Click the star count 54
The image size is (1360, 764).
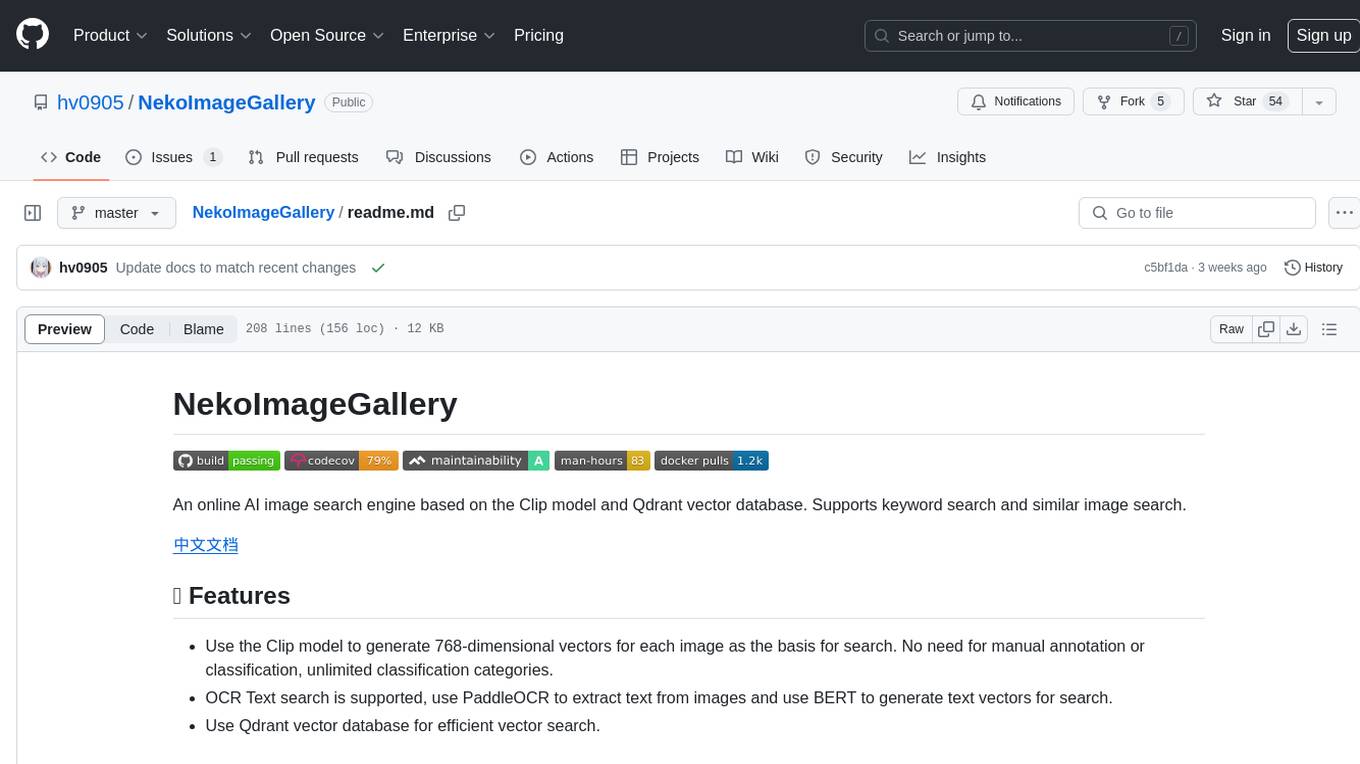tap(1275, 102)
